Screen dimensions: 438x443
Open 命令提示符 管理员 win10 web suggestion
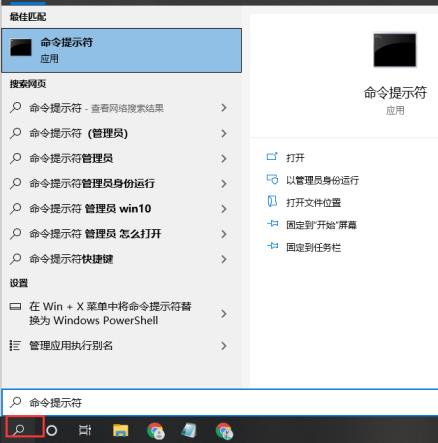click(x=122, y=209)
